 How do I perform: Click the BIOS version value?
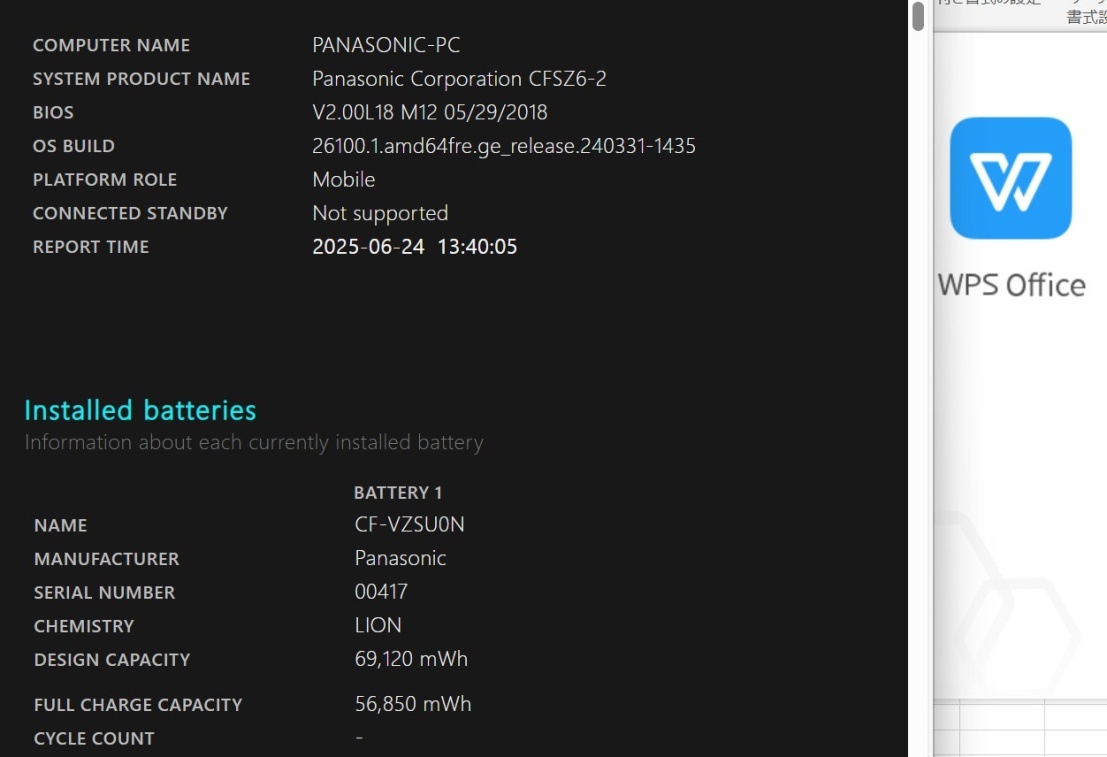429,112
